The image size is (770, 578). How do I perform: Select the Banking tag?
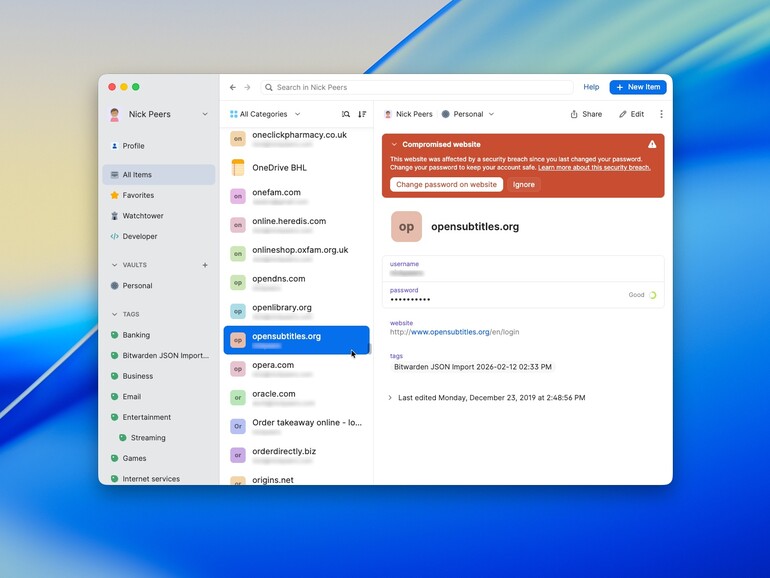159,335
